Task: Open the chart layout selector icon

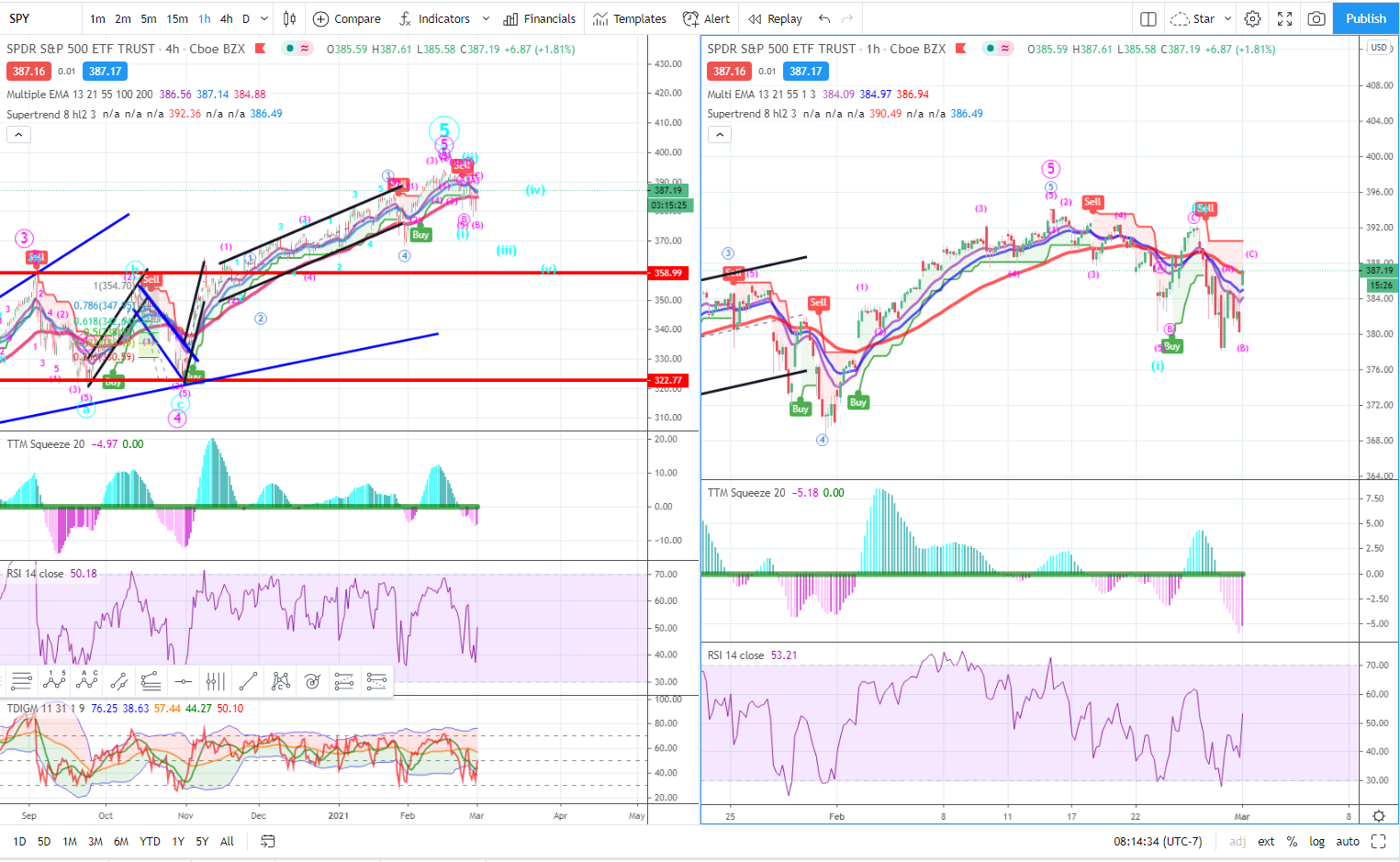Action: (x=1148, y=18)
